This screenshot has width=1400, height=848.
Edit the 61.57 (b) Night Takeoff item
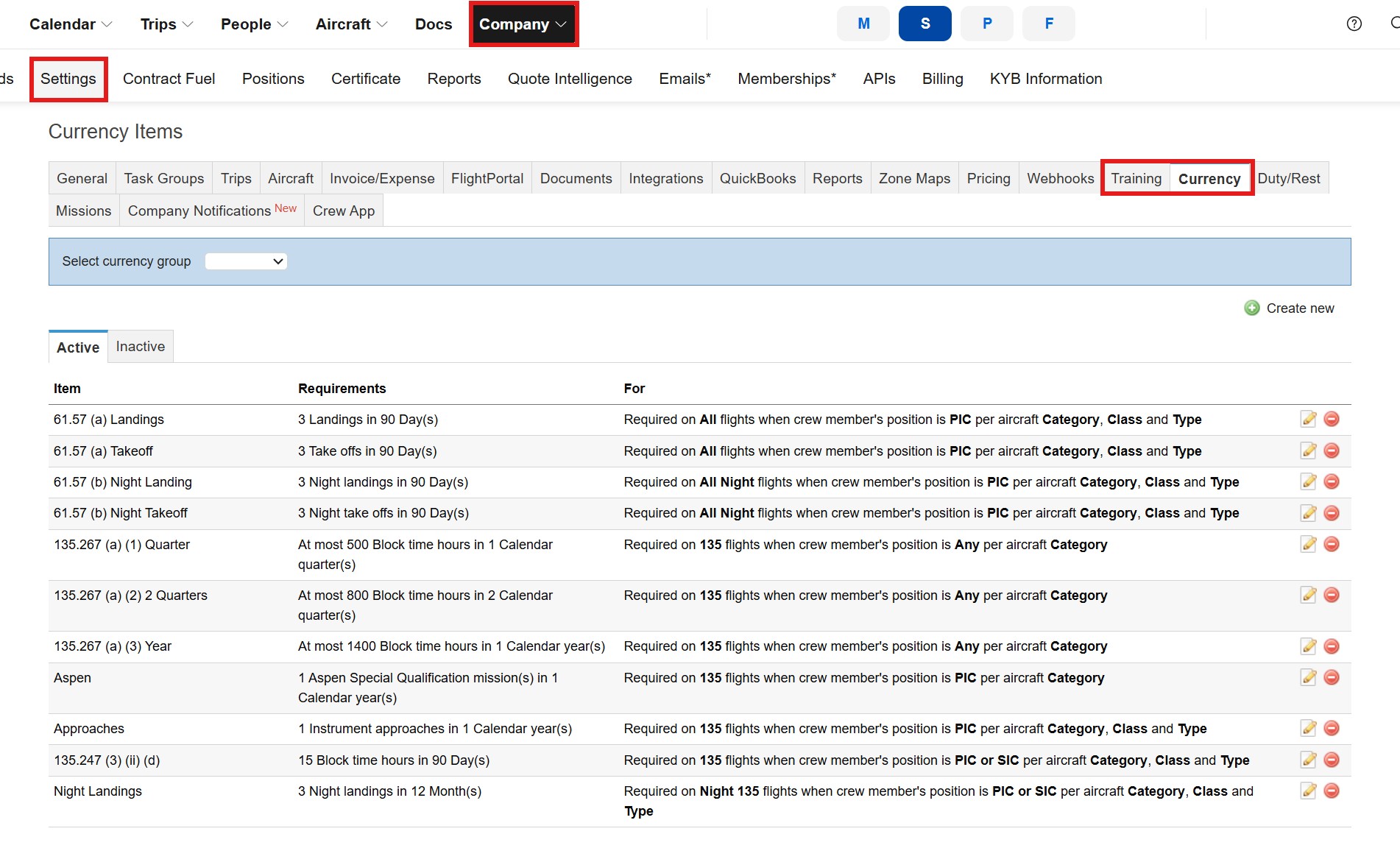(x=1308, y=513)
